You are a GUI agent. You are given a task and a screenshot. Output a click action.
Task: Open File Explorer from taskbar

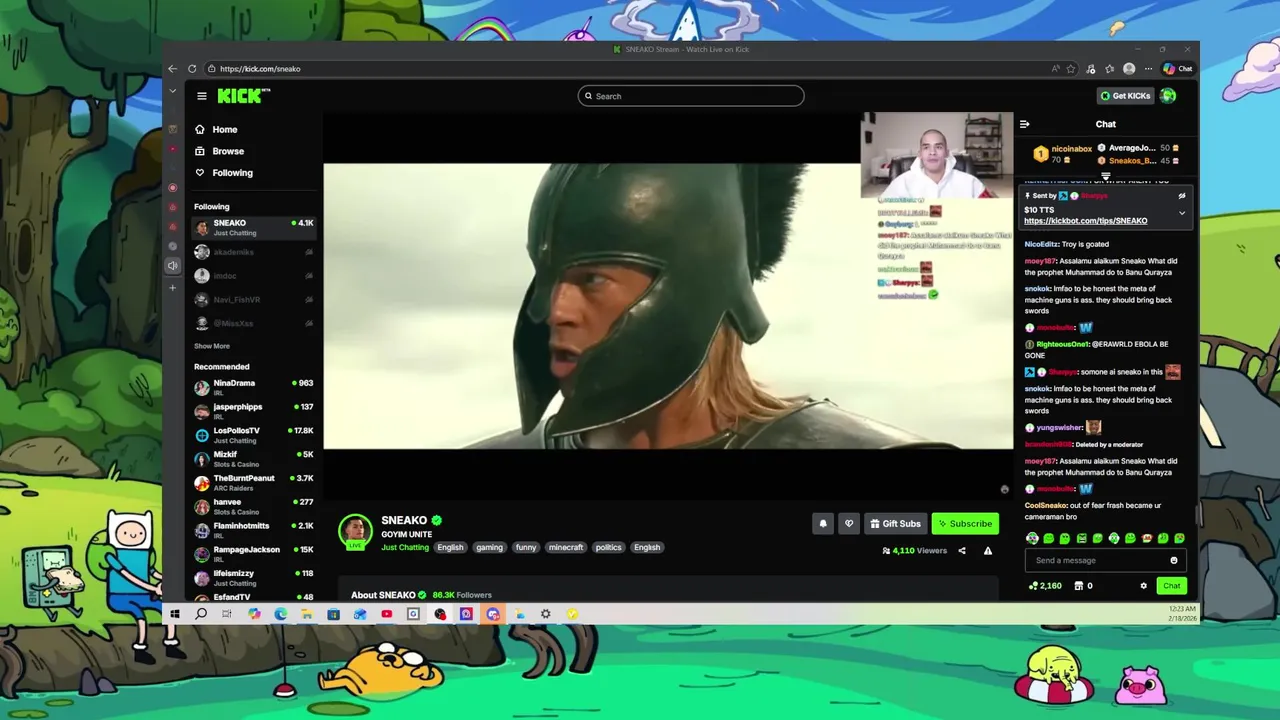pyautogui.click(x=307, y=614)
